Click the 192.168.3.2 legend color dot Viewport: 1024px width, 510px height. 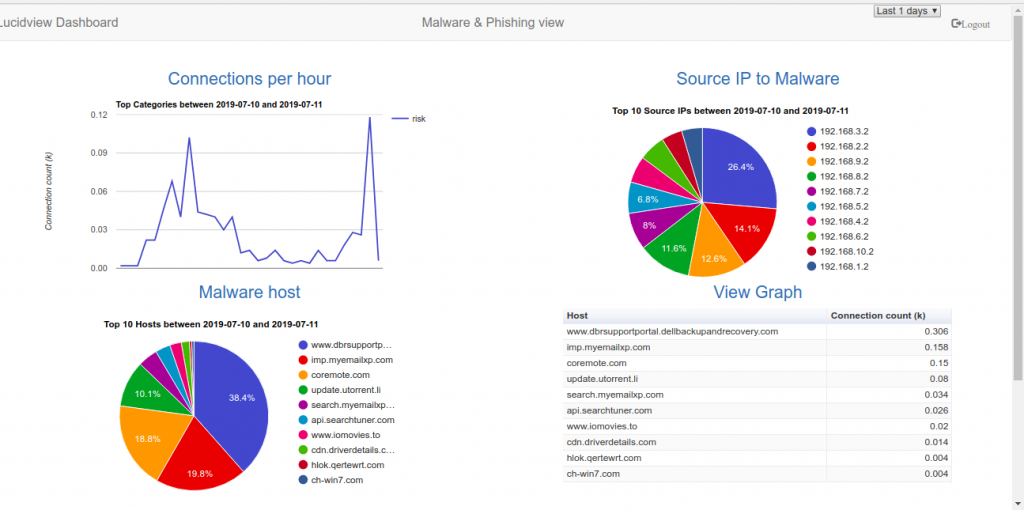pos(812,131)
